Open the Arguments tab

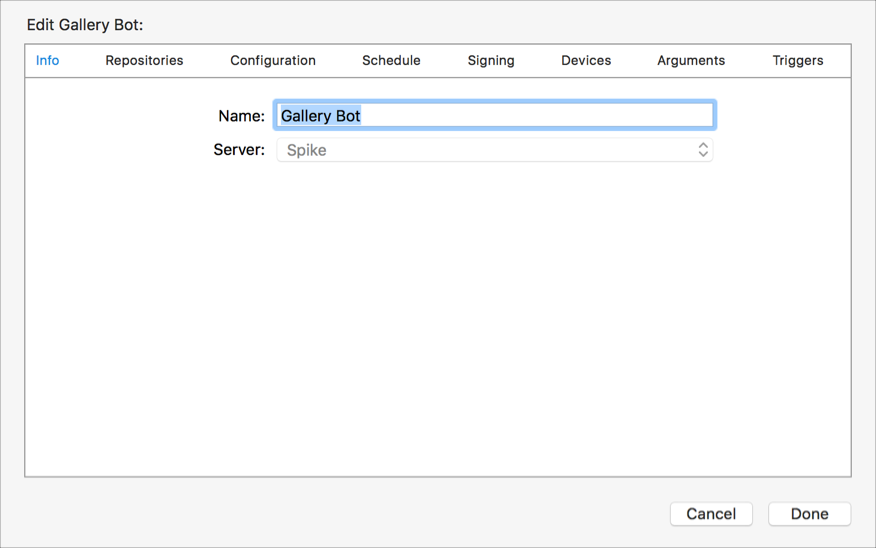691,60
